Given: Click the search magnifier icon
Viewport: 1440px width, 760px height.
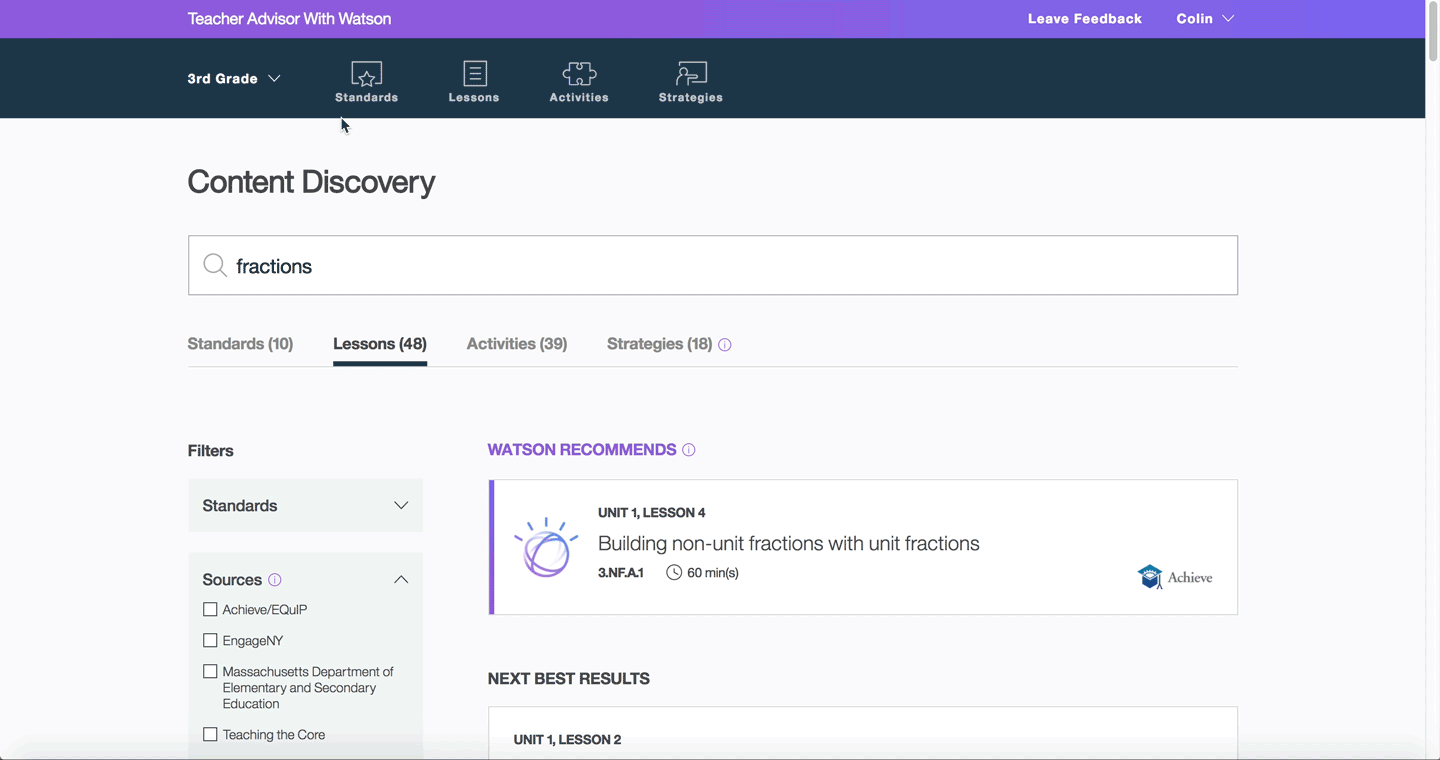Looking at the screenshot, I should [215, 265].
